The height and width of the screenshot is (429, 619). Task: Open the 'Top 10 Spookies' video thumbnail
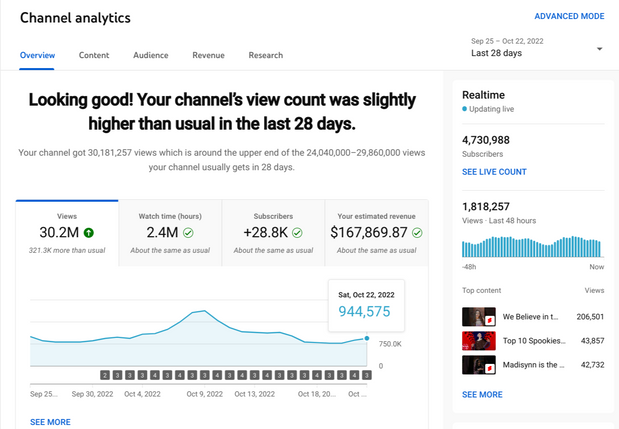click(x=479, y=341)
